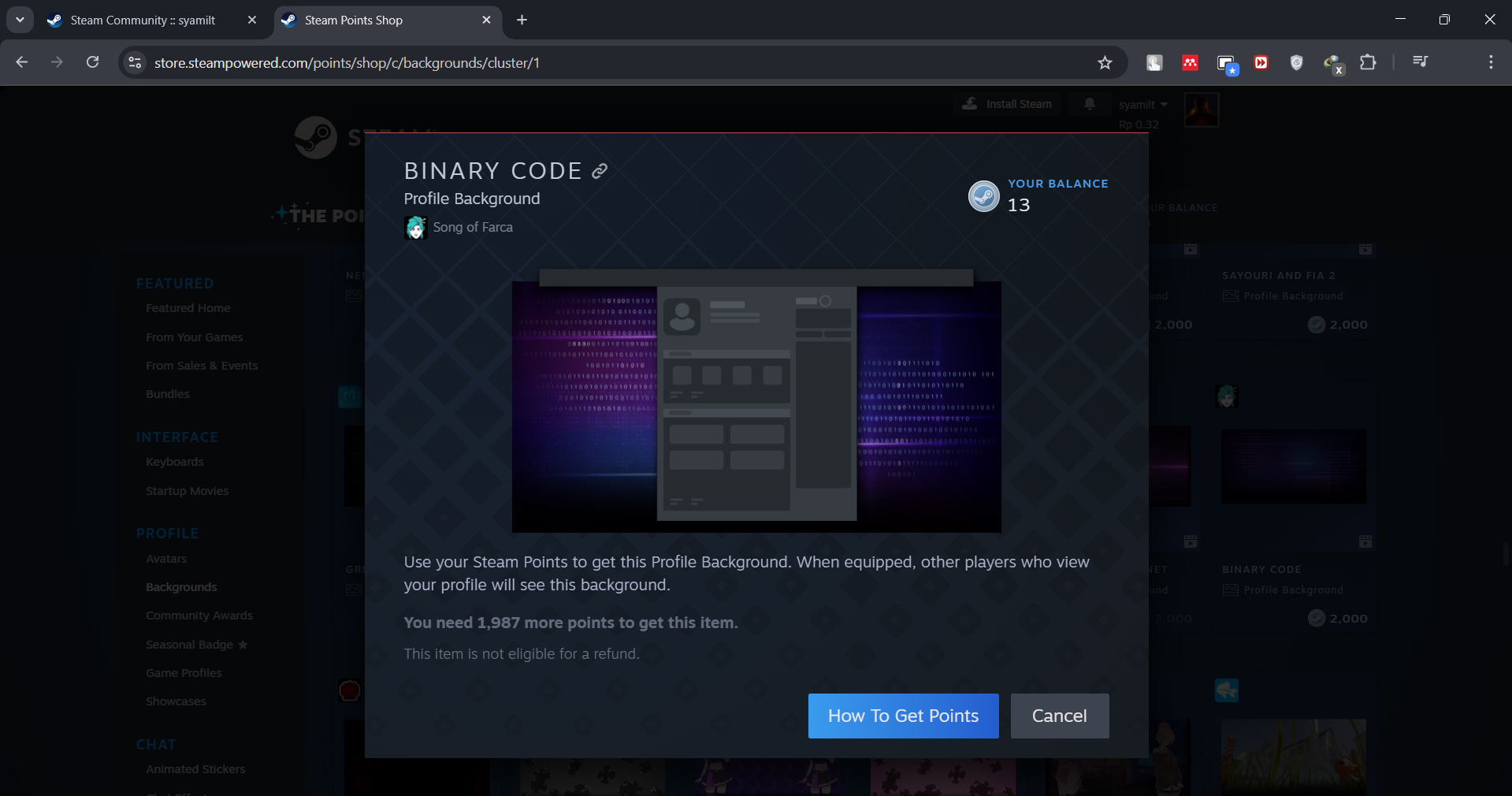Open the red fast-forward extension icon
1512x796 pixels.
pos(1261,63)
